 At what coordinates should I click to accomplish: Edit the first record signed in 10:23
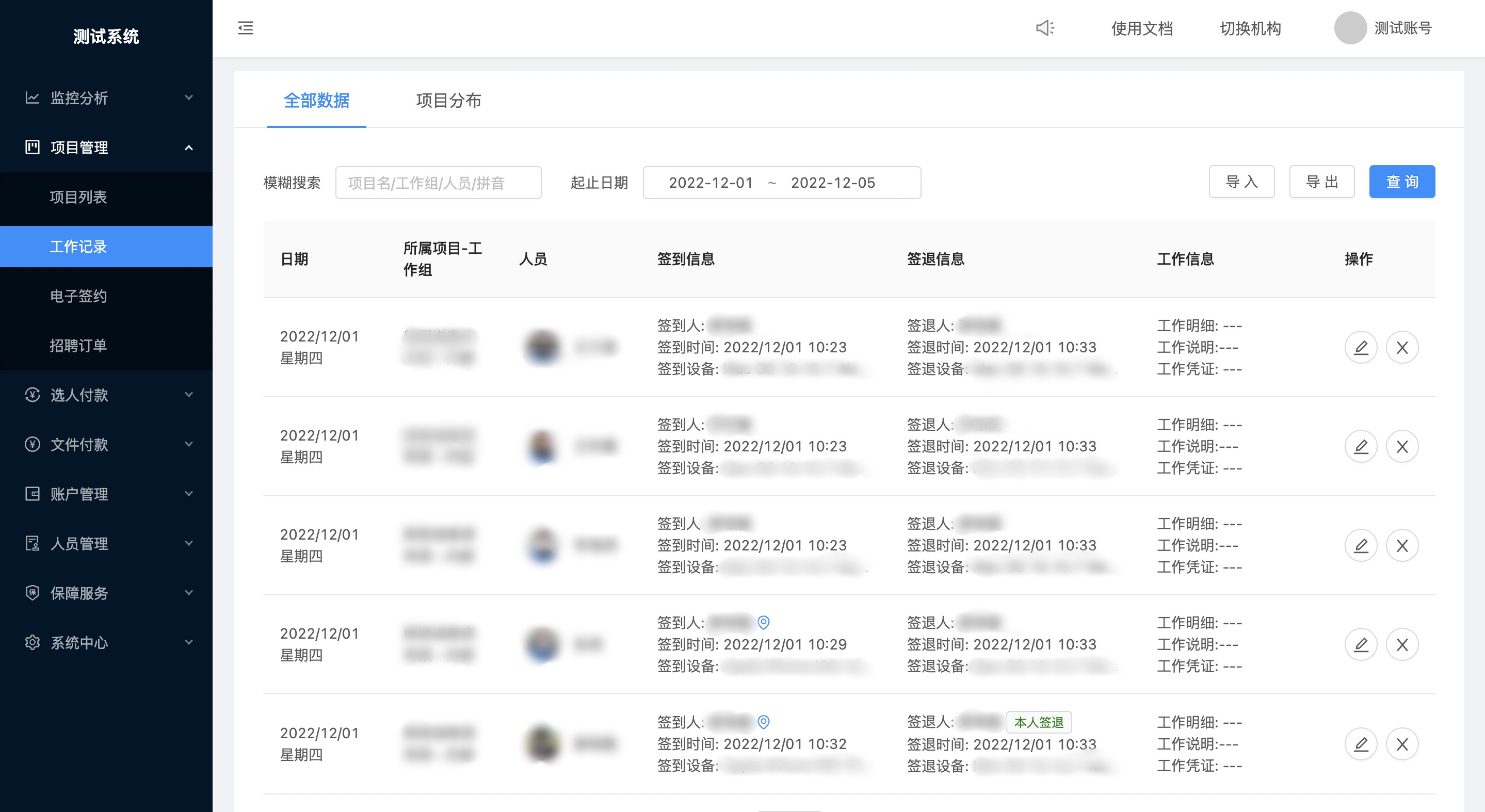pos(1361,348)
